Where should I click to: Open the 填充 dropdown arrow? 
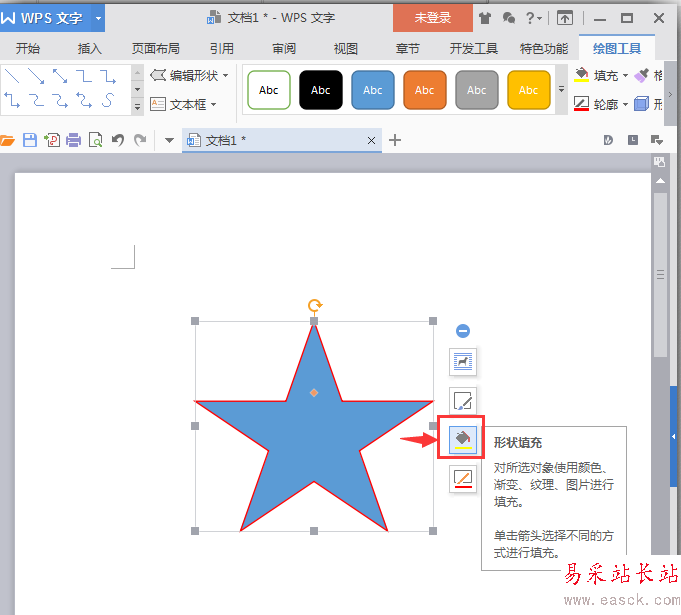625,76
